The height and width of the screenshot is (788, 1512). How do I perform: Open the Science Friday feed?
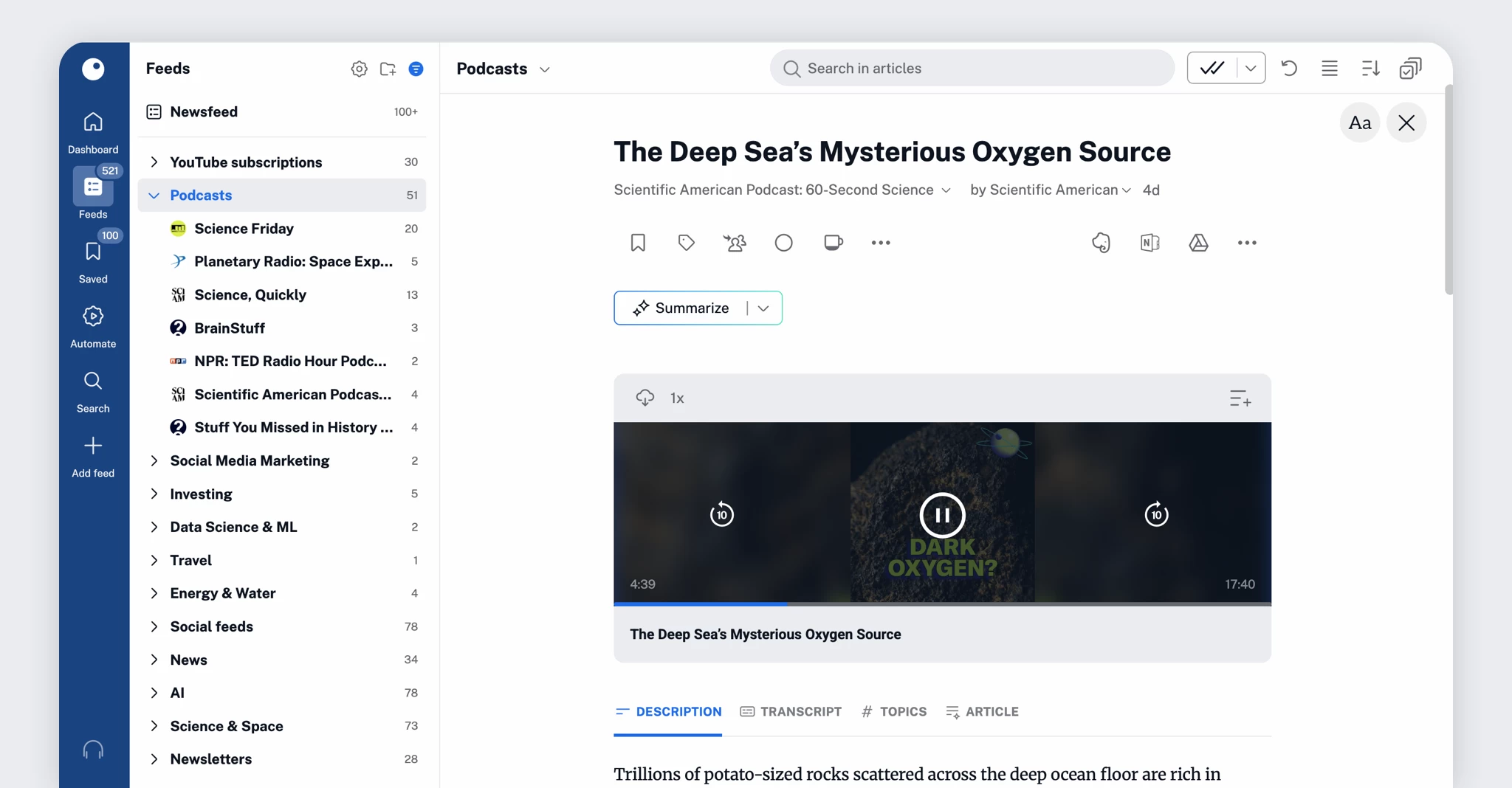[x=282, y=229]
